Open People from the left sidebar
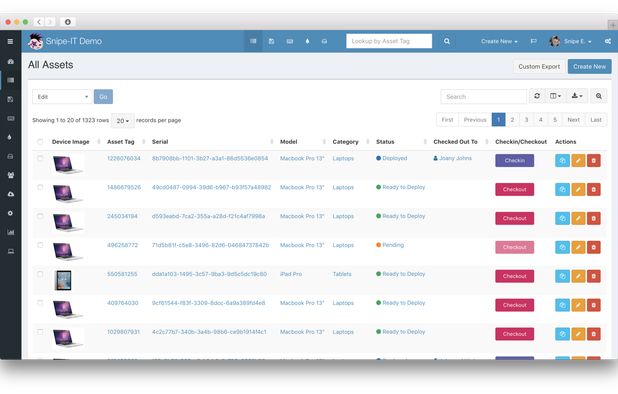 pyautogui.click(x=11, y=175)
